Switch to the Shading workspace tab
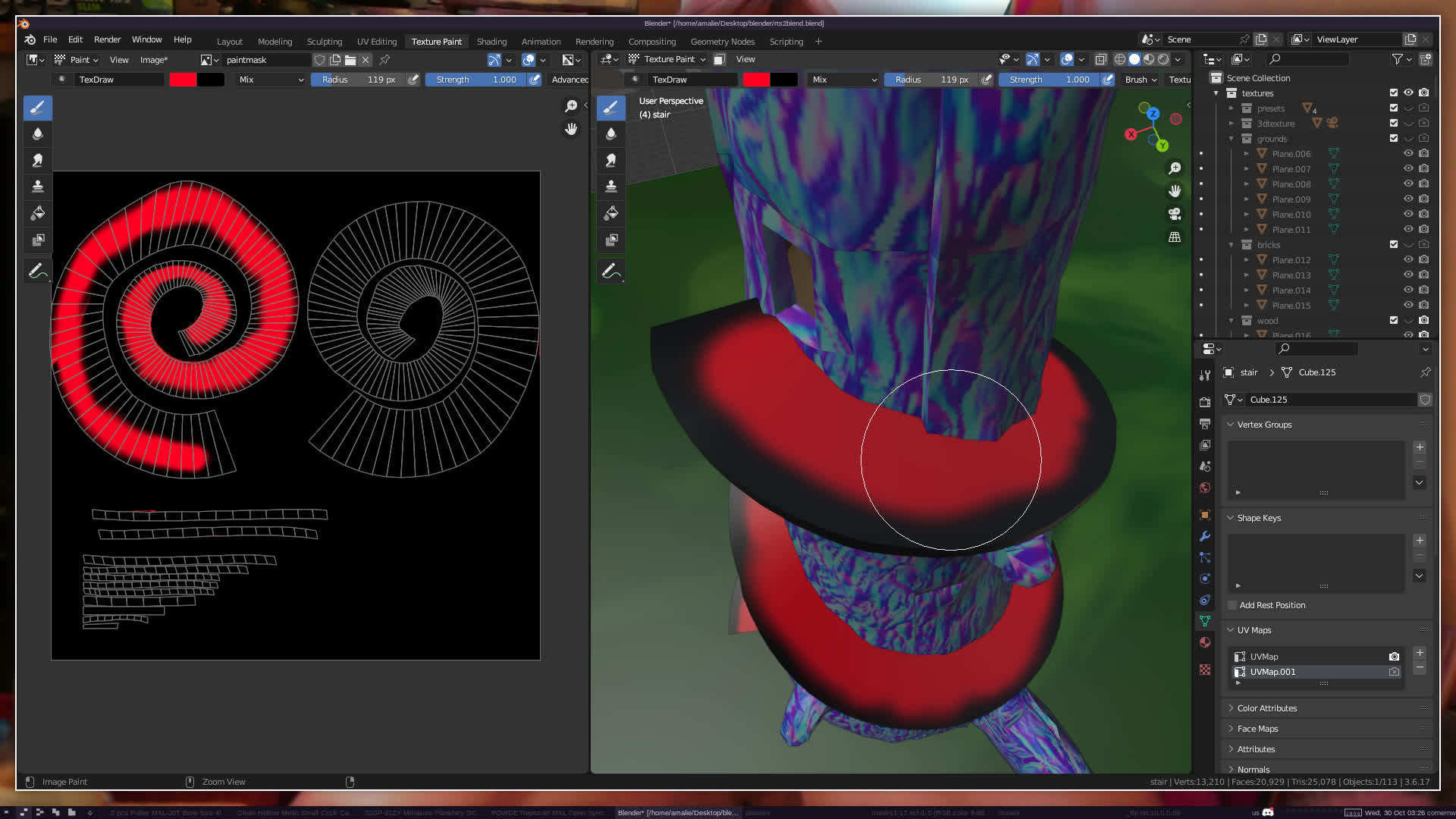The width and height of the screenshot is (1456, 819). click(x=491, y=42)
